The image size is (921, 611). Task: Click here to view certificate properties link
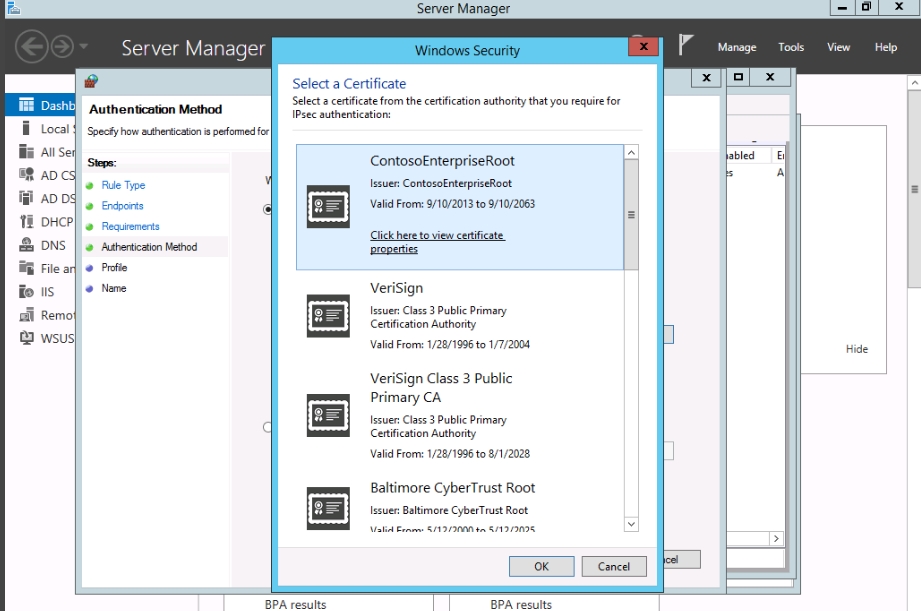click(437, 242)
